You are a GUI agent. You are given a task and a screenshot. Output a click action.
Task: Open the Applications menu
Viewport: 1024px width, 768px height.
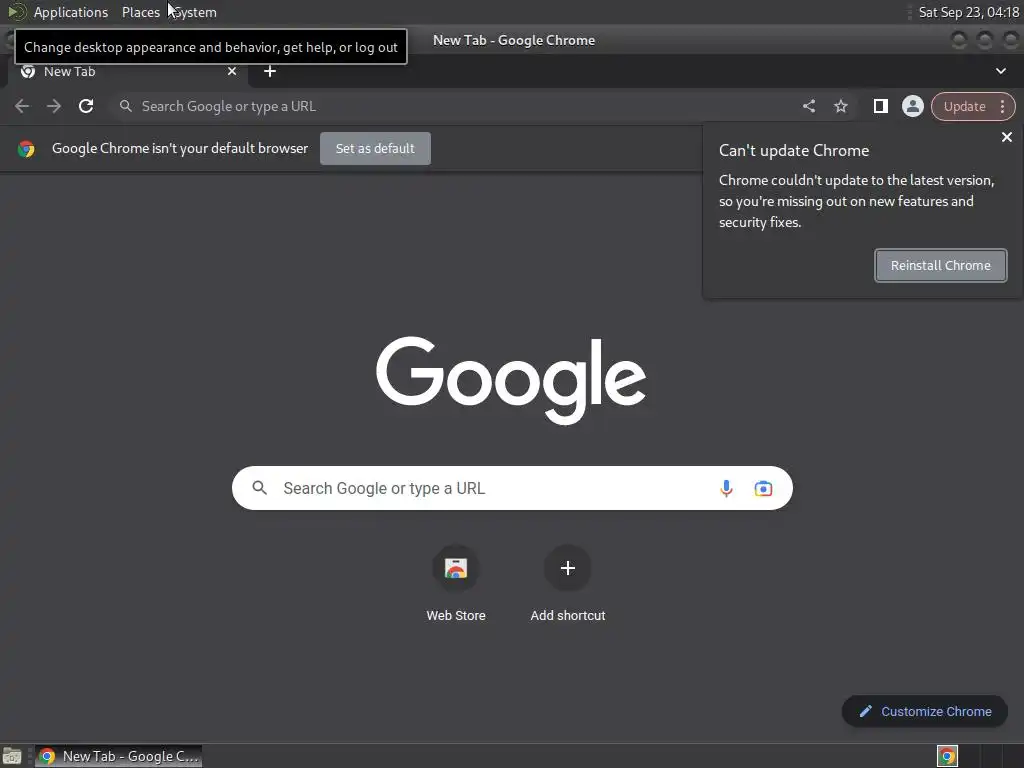(71, 12)
